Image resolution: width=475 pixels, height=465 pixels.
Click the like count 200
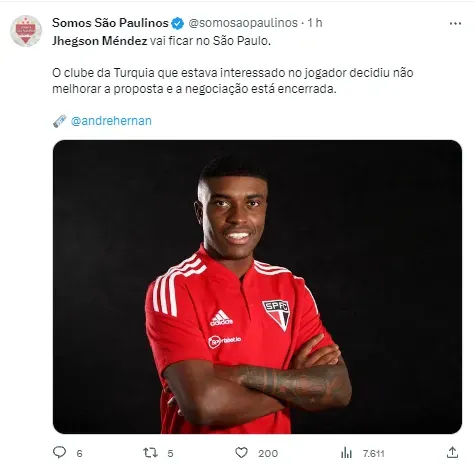(268, 453)
